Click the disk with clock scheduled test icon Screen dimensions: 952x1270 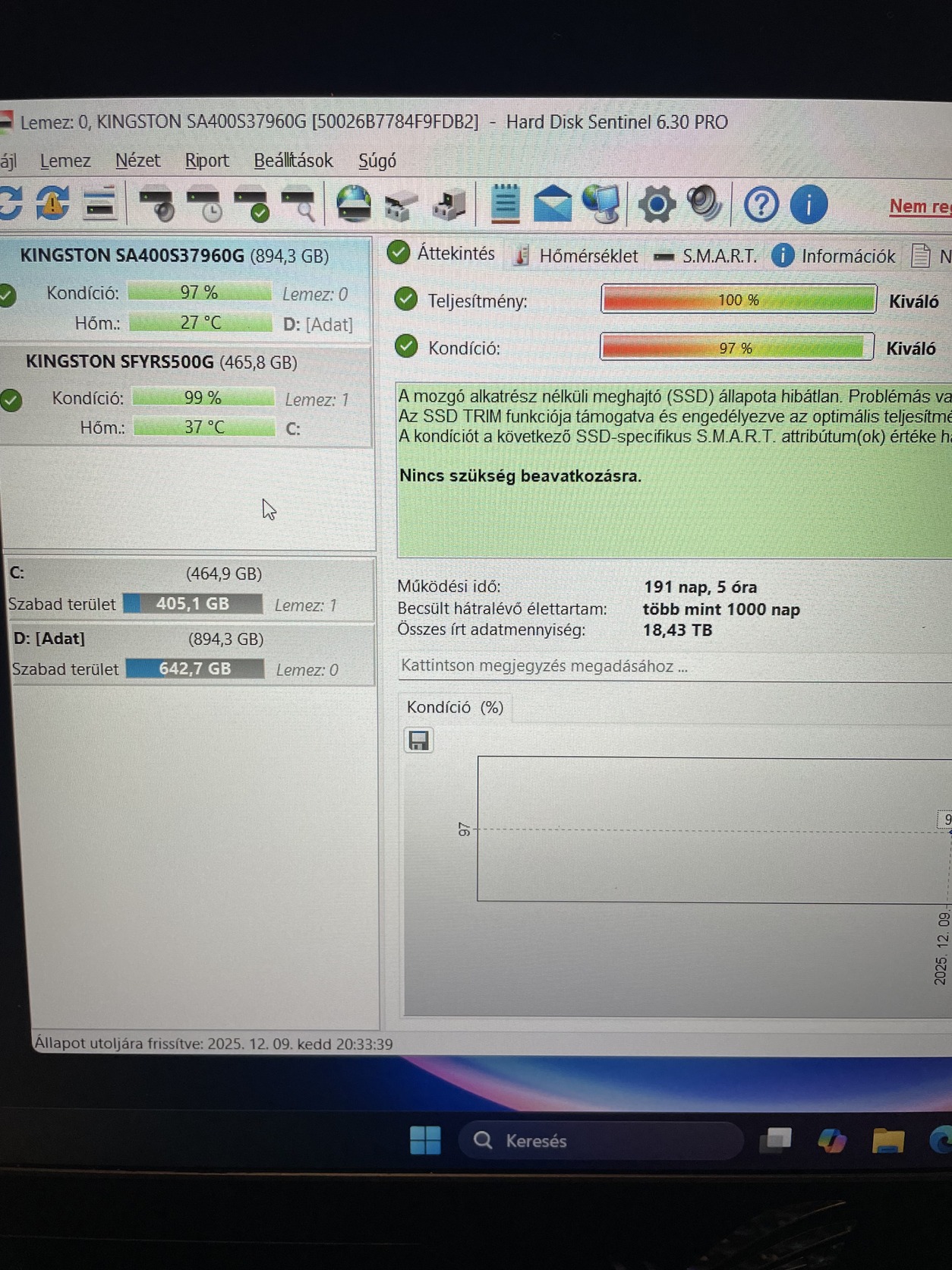tap(204, 204)
